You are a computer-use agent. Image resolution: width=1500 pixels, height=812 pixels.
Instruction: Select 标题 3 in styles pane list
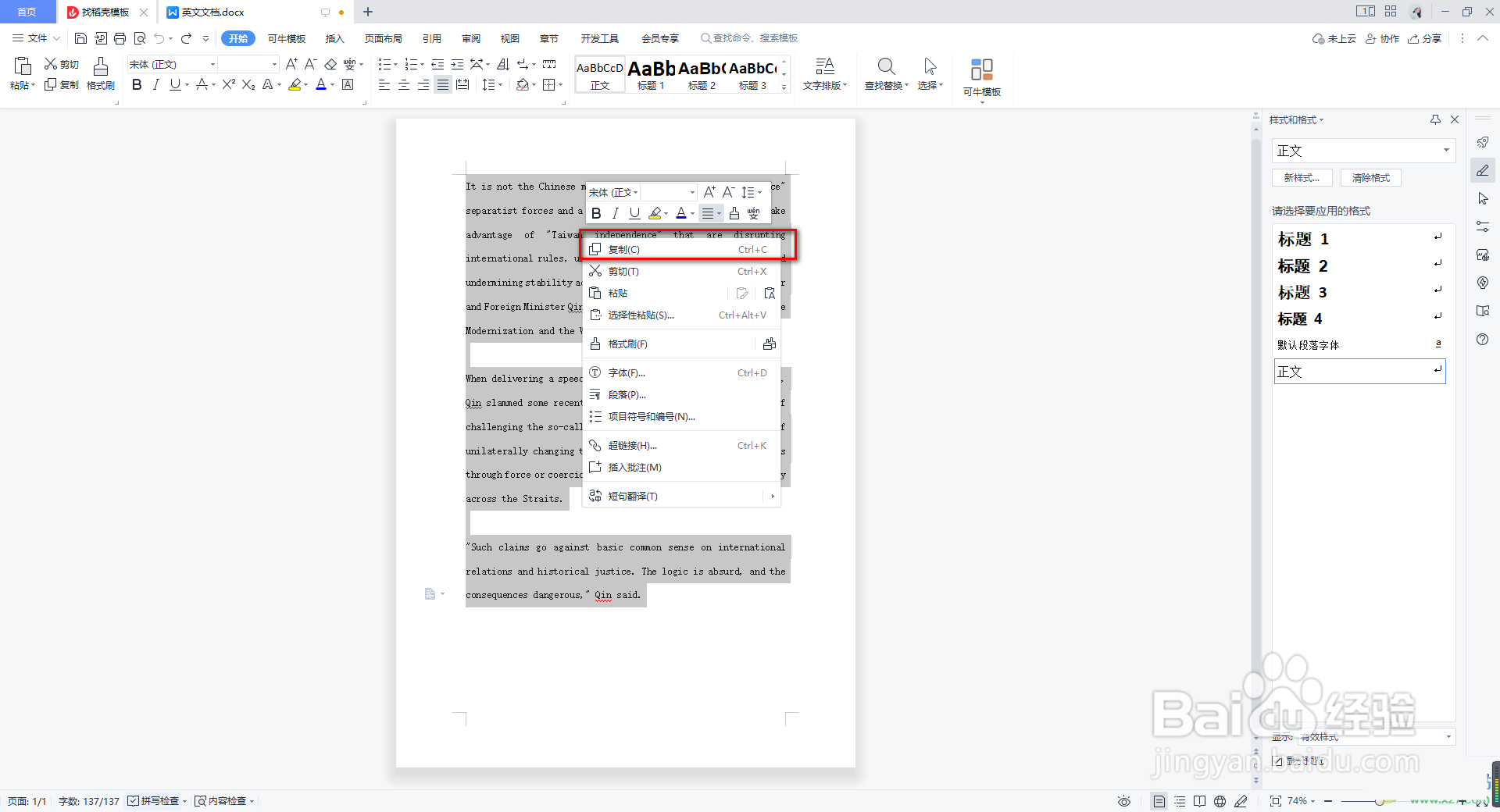1359,292
